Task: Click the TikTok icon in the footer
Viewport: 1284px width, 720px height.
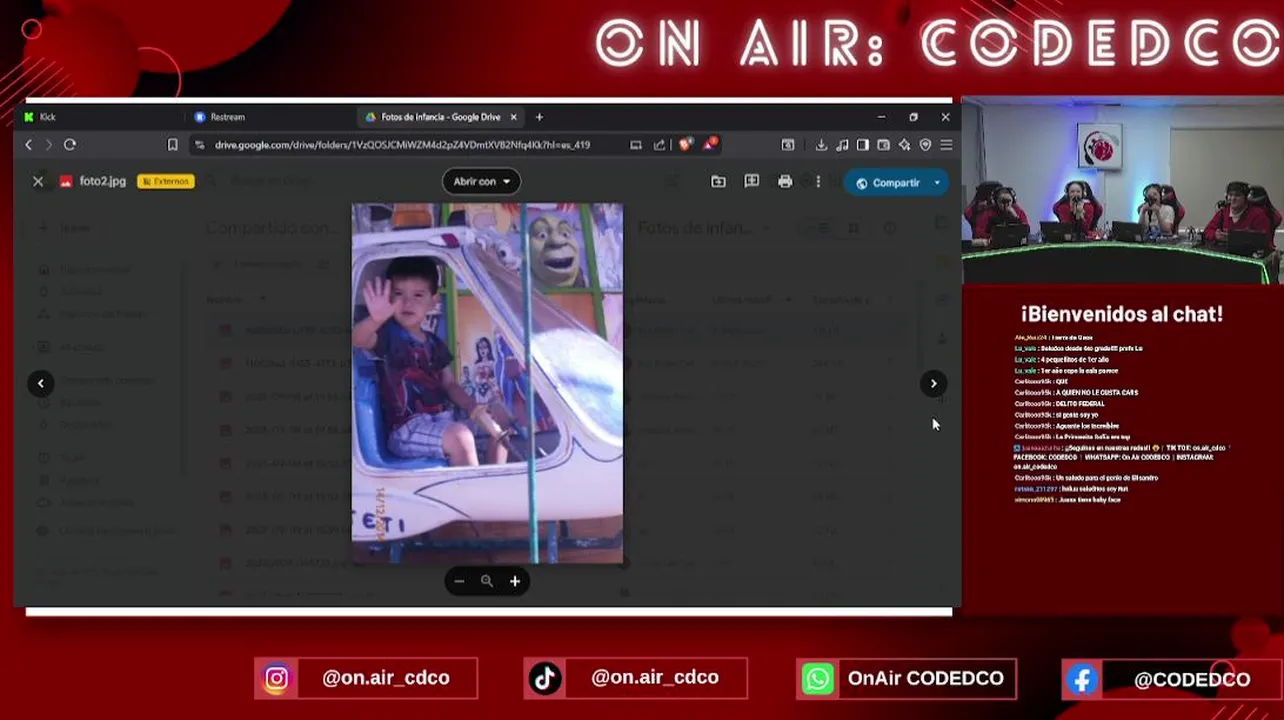Action: point(545,679)
